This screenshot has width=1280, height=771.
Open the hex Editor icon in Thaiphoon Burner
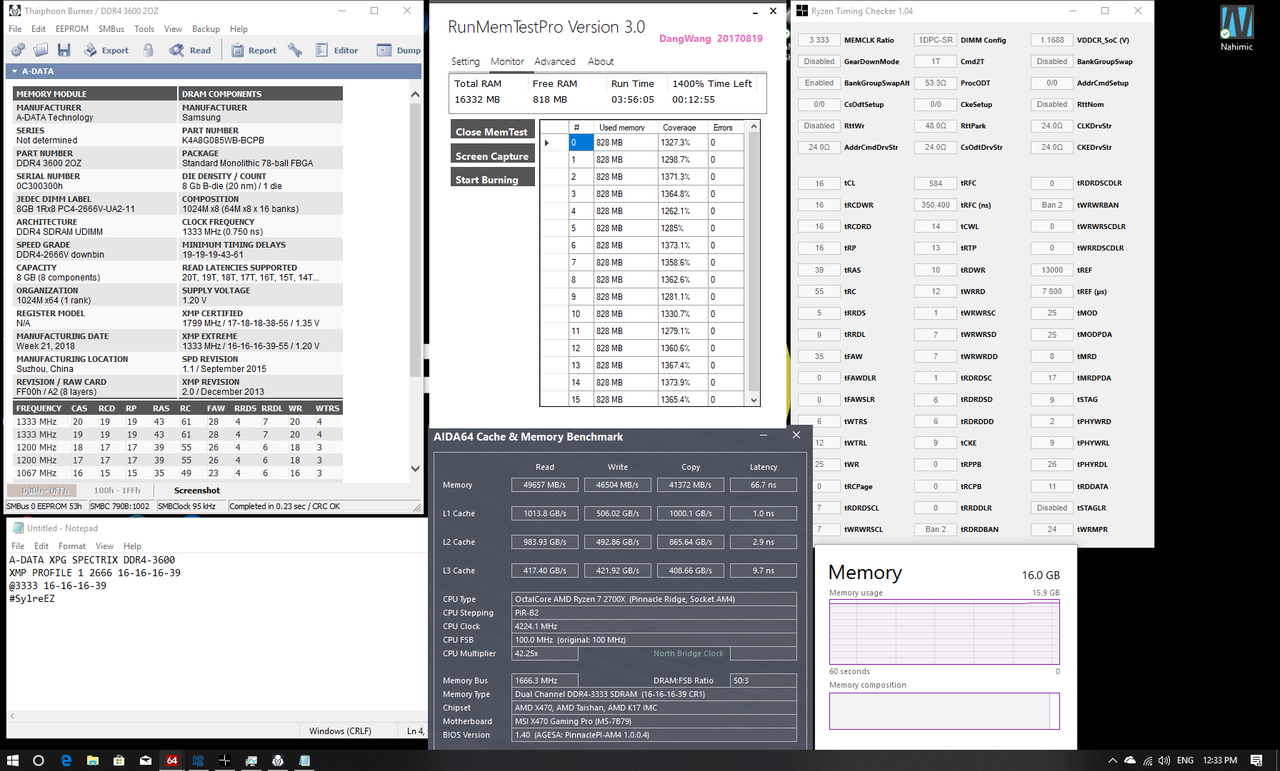pos(320,50)
